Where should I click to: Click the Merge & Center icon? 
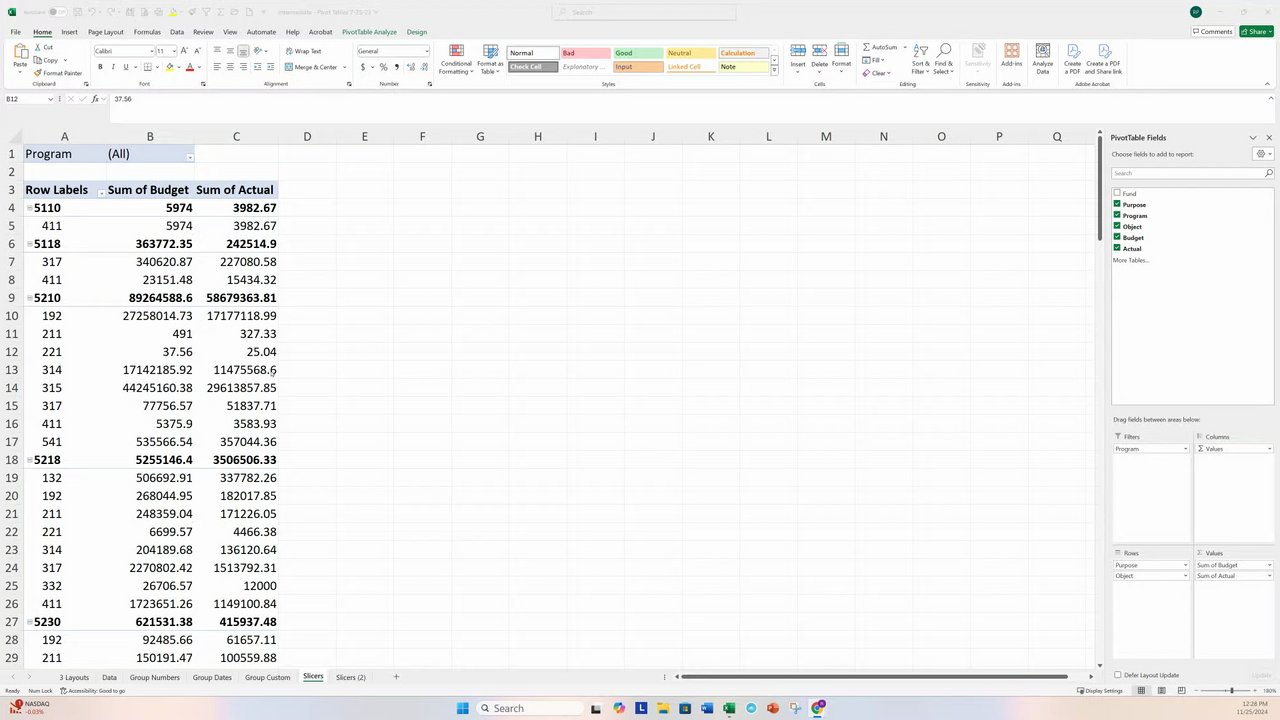[x=289, y=67]
